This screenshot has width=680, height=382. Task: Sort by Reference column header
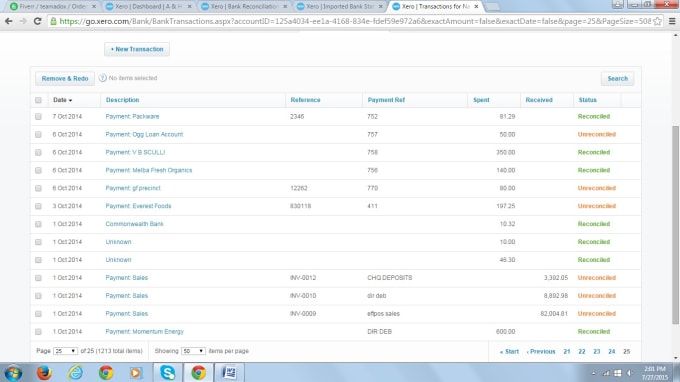pos(305,100)
